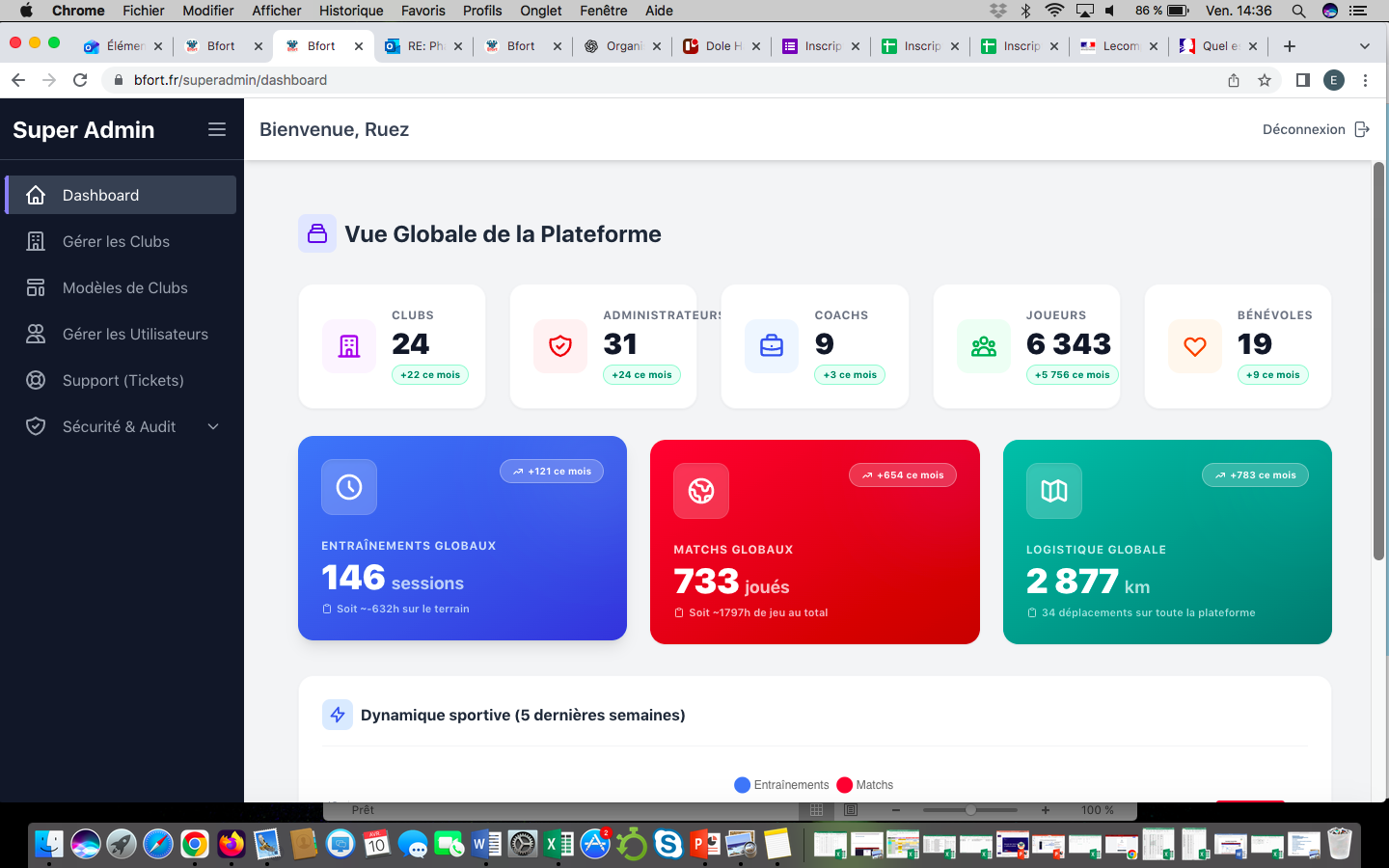Toggle the sidebar hamburger menu icon

click(217, 129)
